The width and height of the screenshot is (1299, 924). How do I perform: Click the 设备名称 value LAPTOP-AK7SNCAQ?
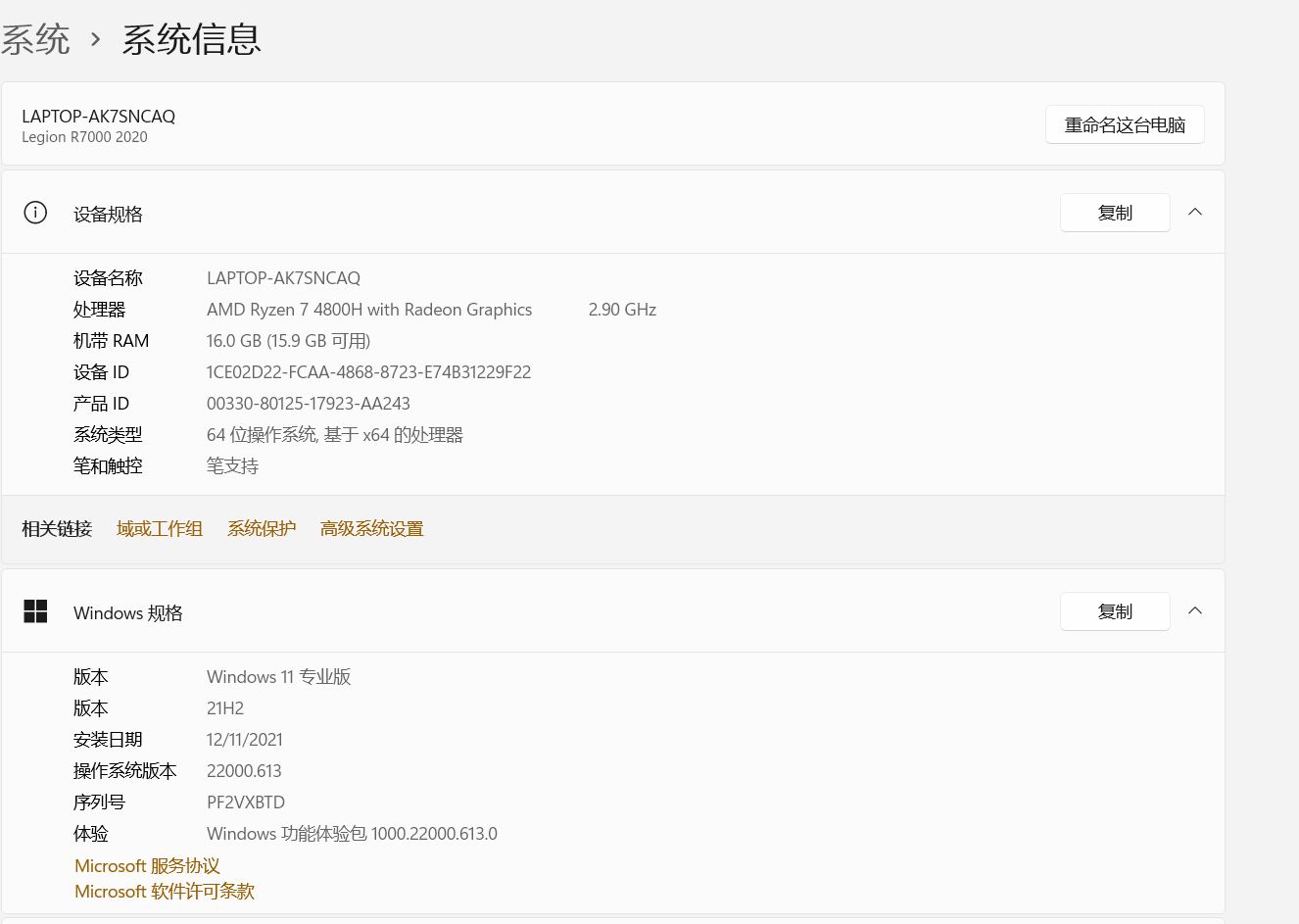coord(283,278)
